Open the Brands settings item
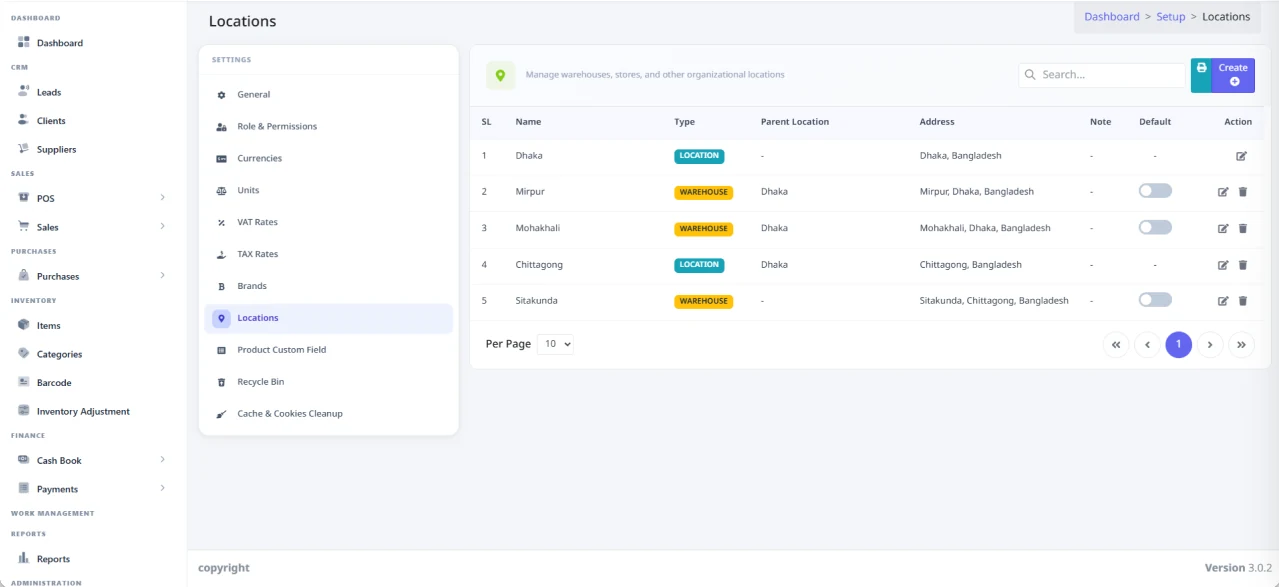The height and width of the screenshot is (587, 1279). pos(328,286)
